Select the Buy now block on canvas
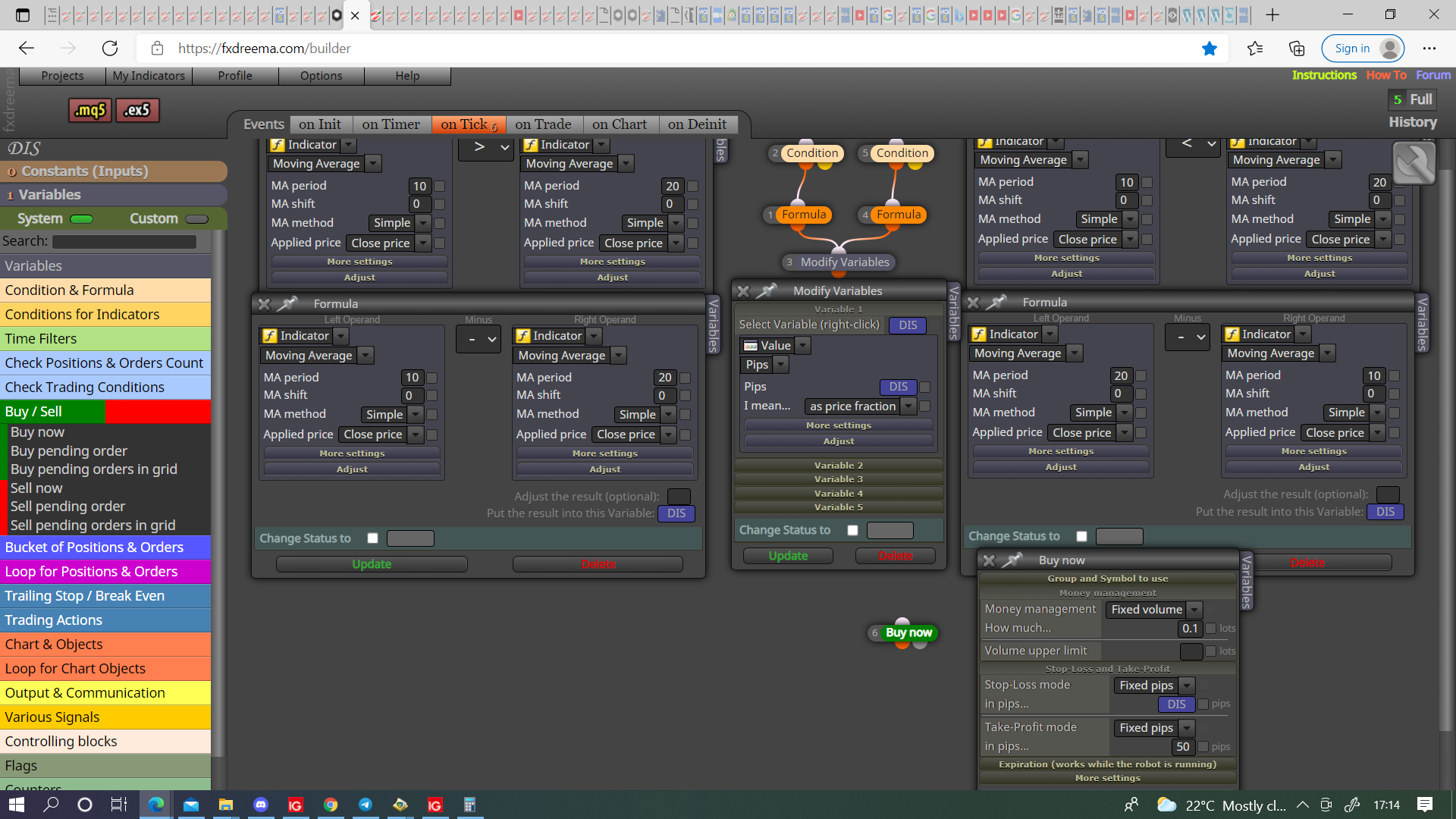This screenshot has height=819, width=1456. (908, 632)
